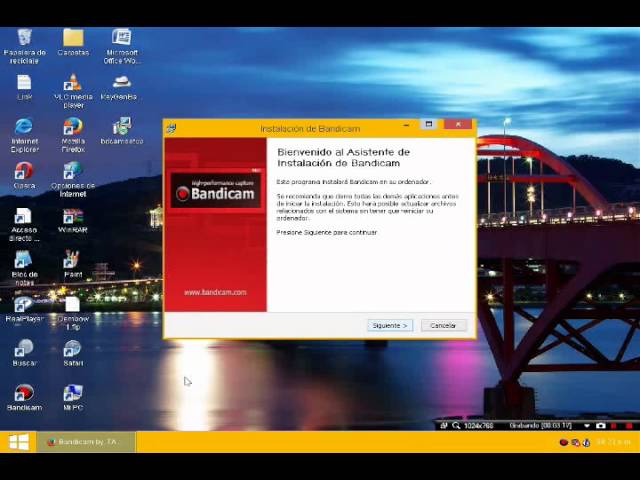Take screenshot with recorder camera icon
The height and width of the screenshot is (480, 640).
[x=600, y=426]
